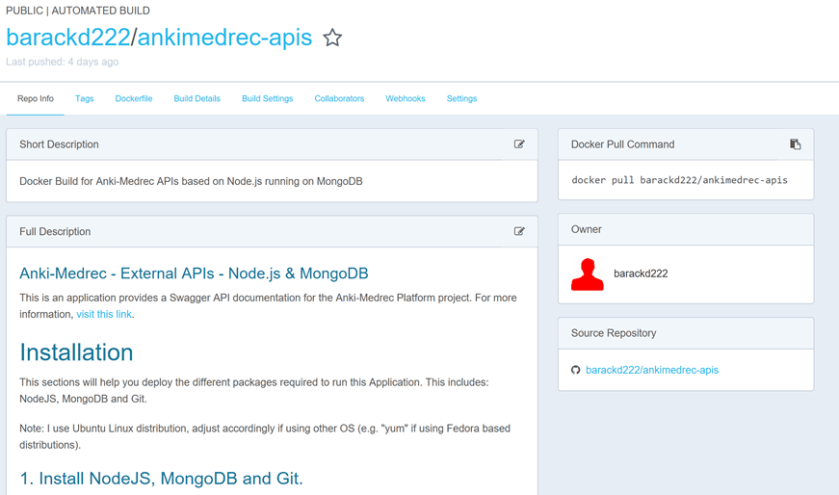Open the Dockerfile tab
Screen dimensions: 839x495
[x=133, y=99]
